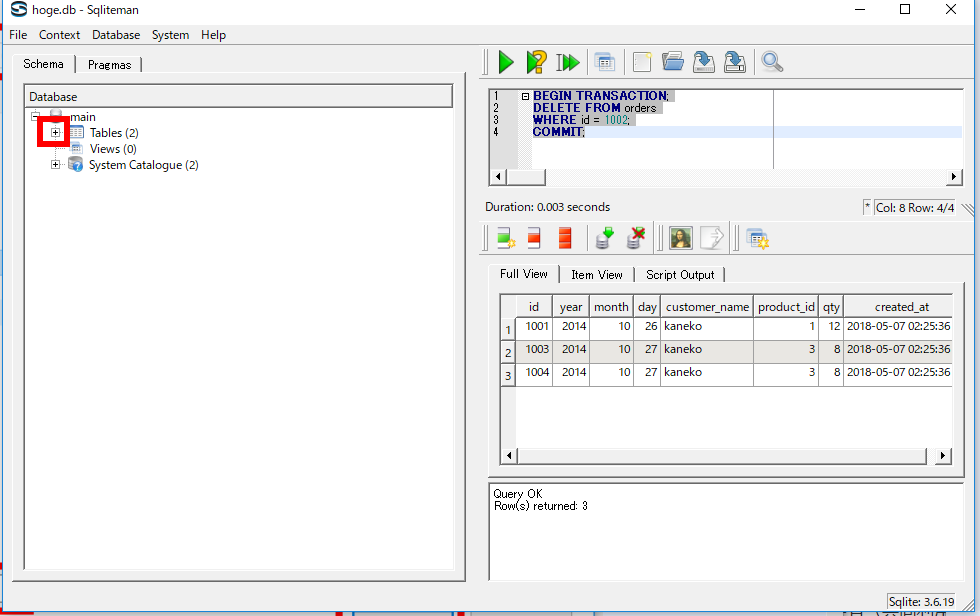Click the day cell 26 in row 1

click(648, 326)
